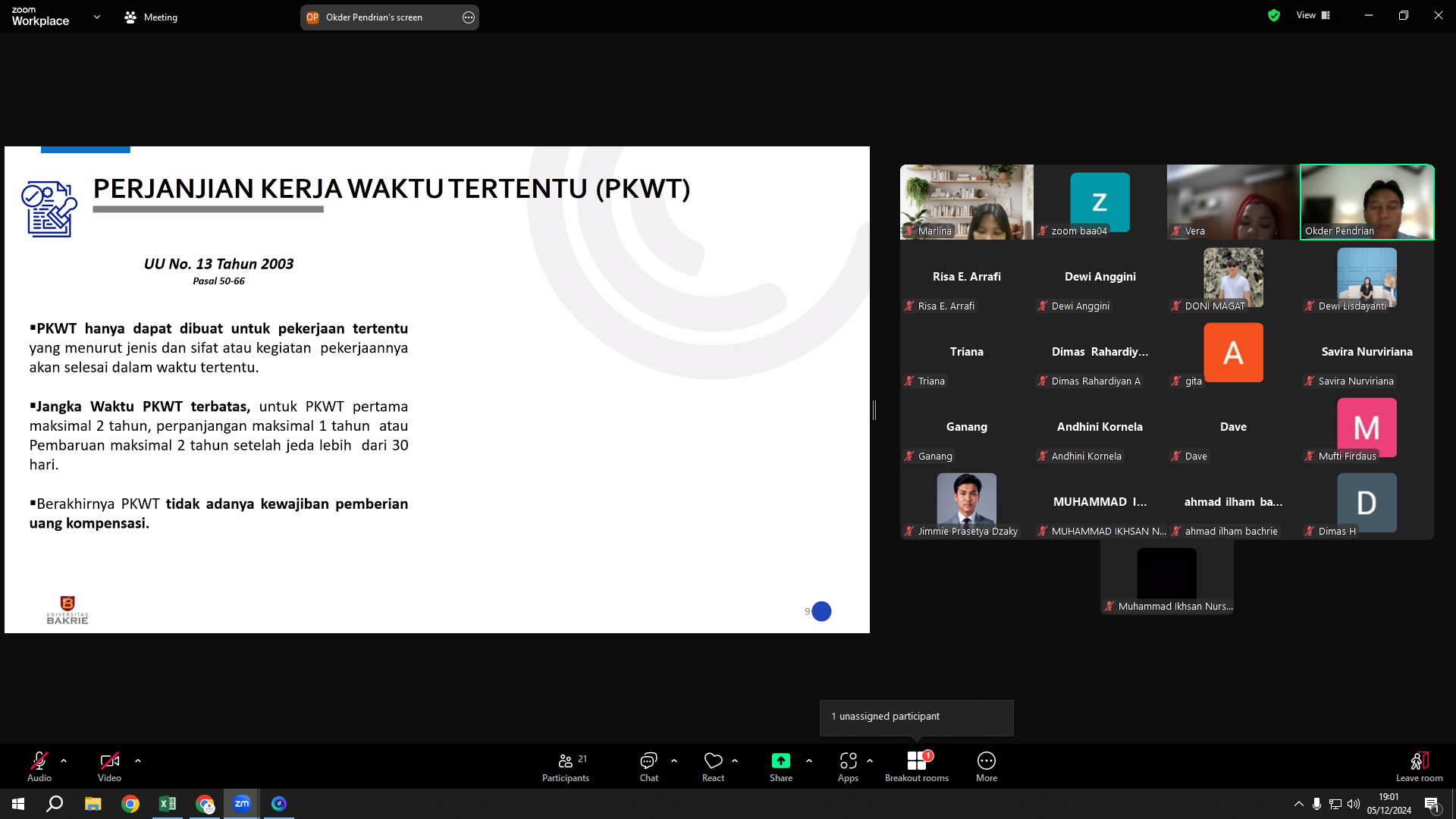Open Breakout rooms

tap(917, 766)
